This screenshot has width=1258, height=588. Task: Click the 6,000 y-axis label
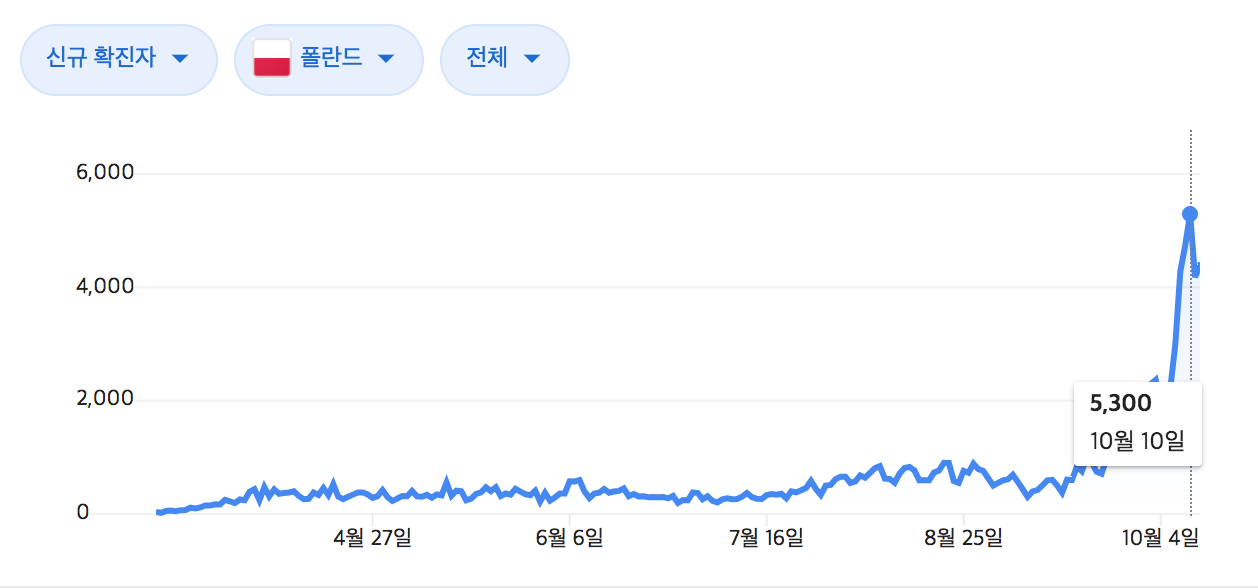tap(105, 173)
